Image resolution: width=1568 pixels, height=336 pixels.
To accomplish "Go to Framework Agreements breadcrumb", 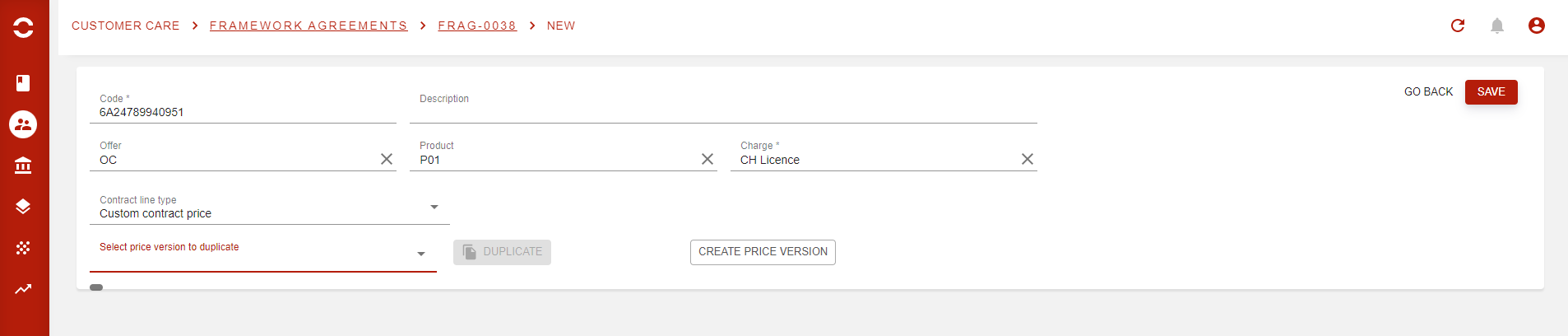I will point(308,26).
